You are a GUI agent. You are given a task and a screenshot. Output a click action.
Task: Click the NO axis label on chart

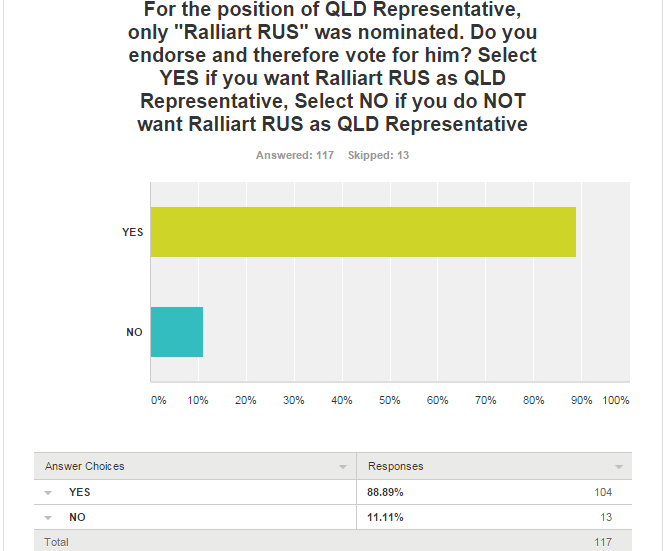pyautogui.click(x=134, y=332)
